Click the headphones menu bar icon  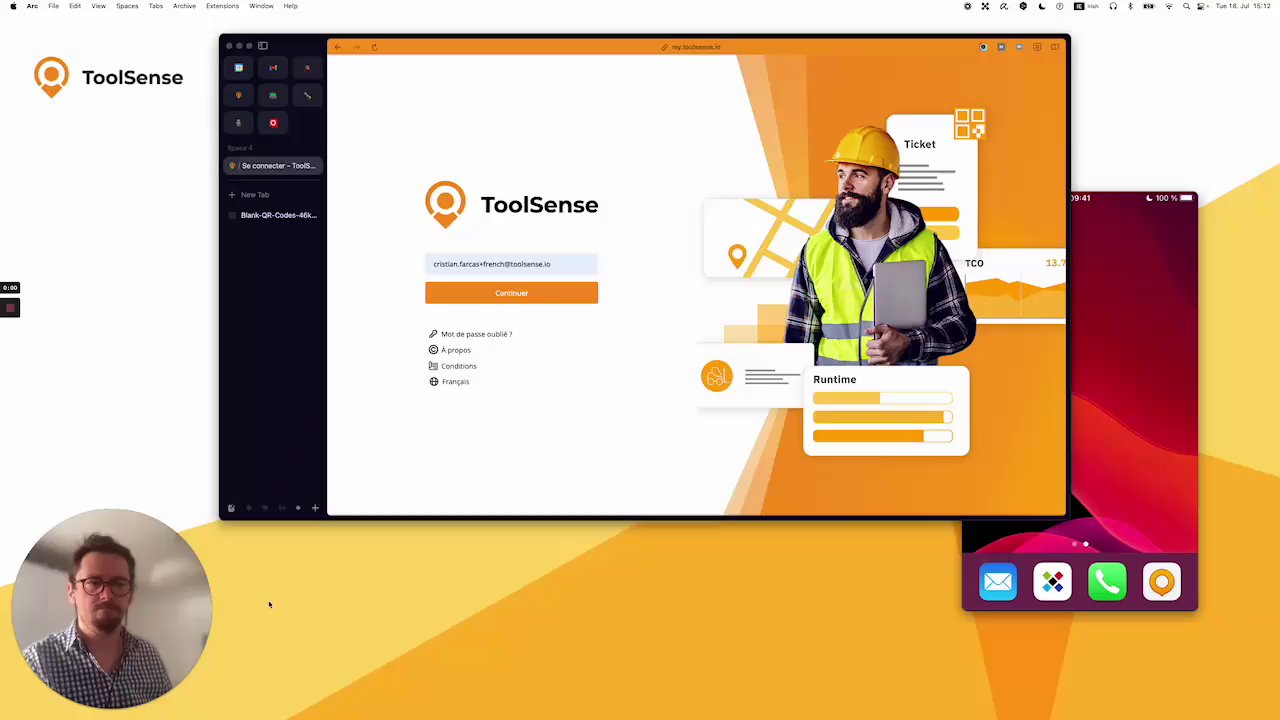1113,6
